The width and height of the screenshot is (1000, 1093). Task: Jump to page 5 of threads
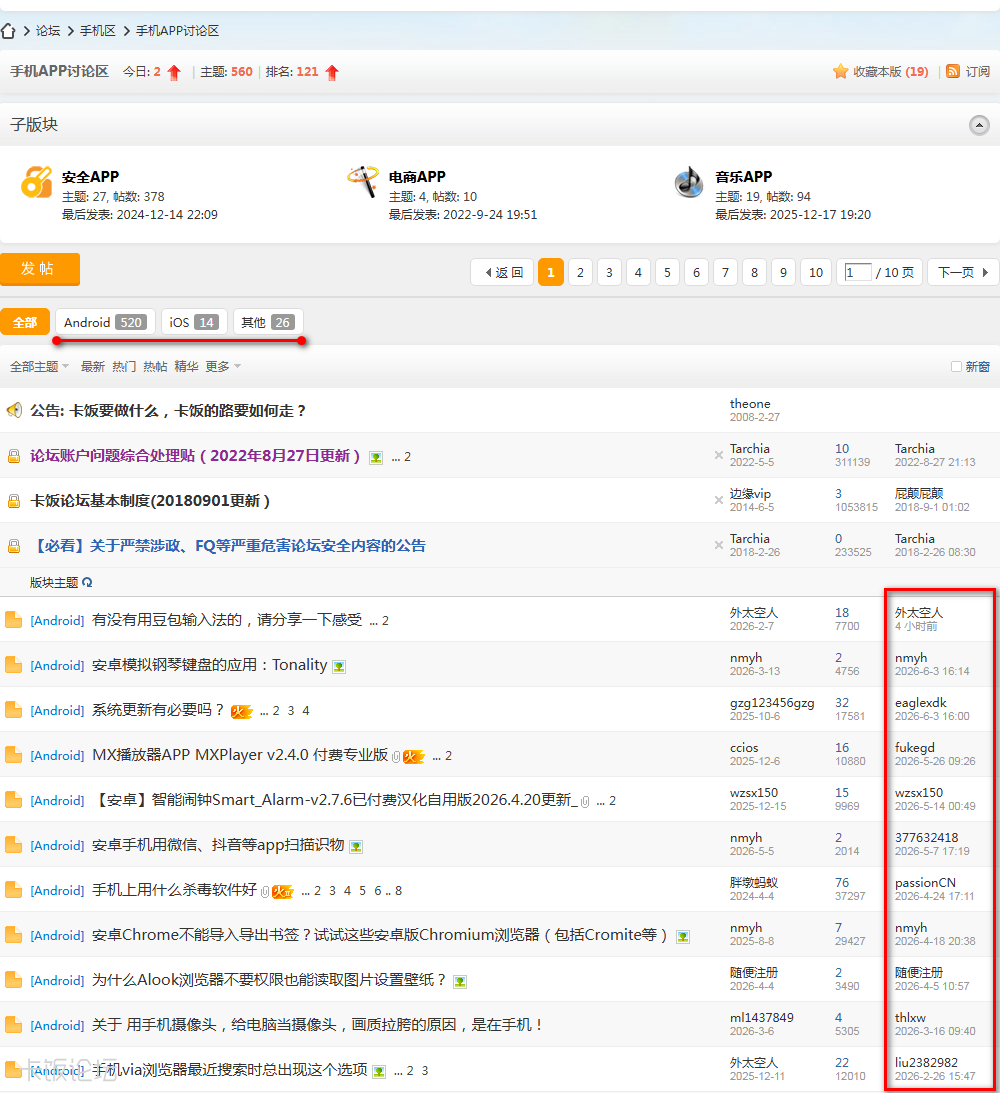point(667,273)
